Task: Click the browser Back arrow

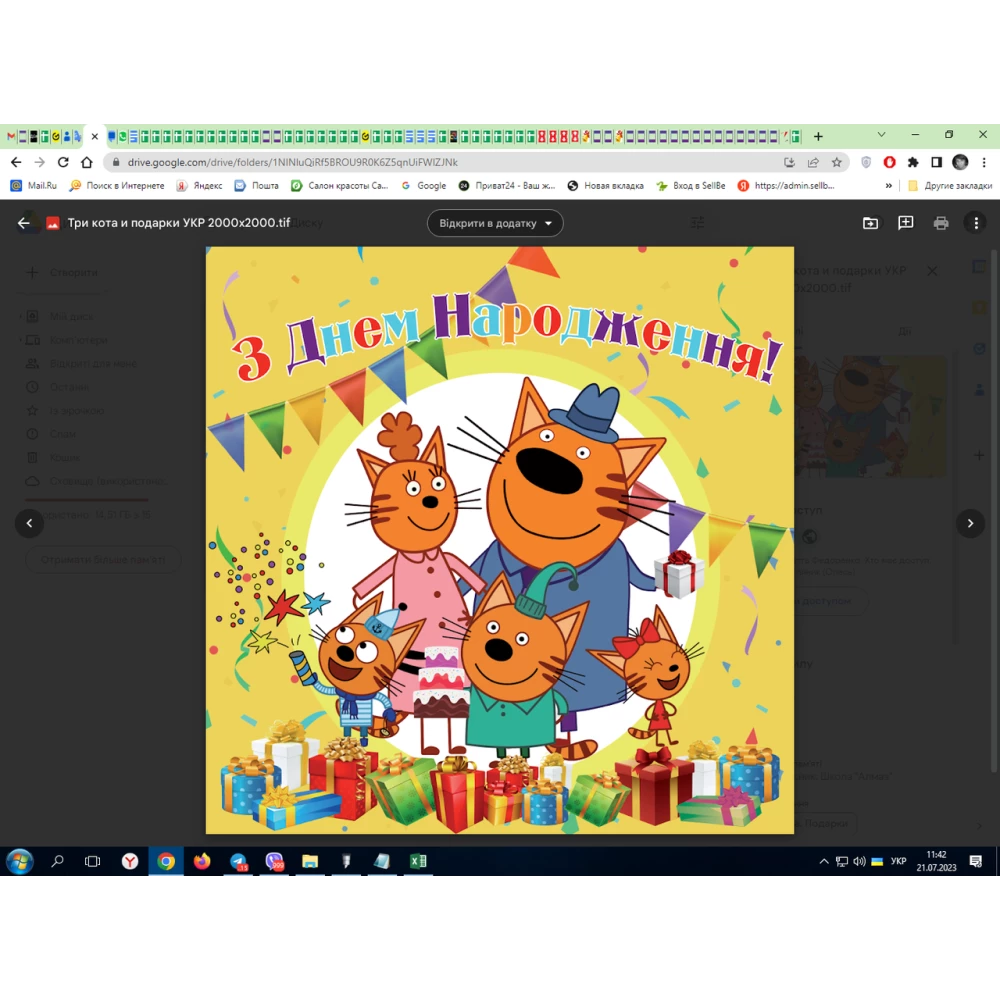Action: (16, 163)
